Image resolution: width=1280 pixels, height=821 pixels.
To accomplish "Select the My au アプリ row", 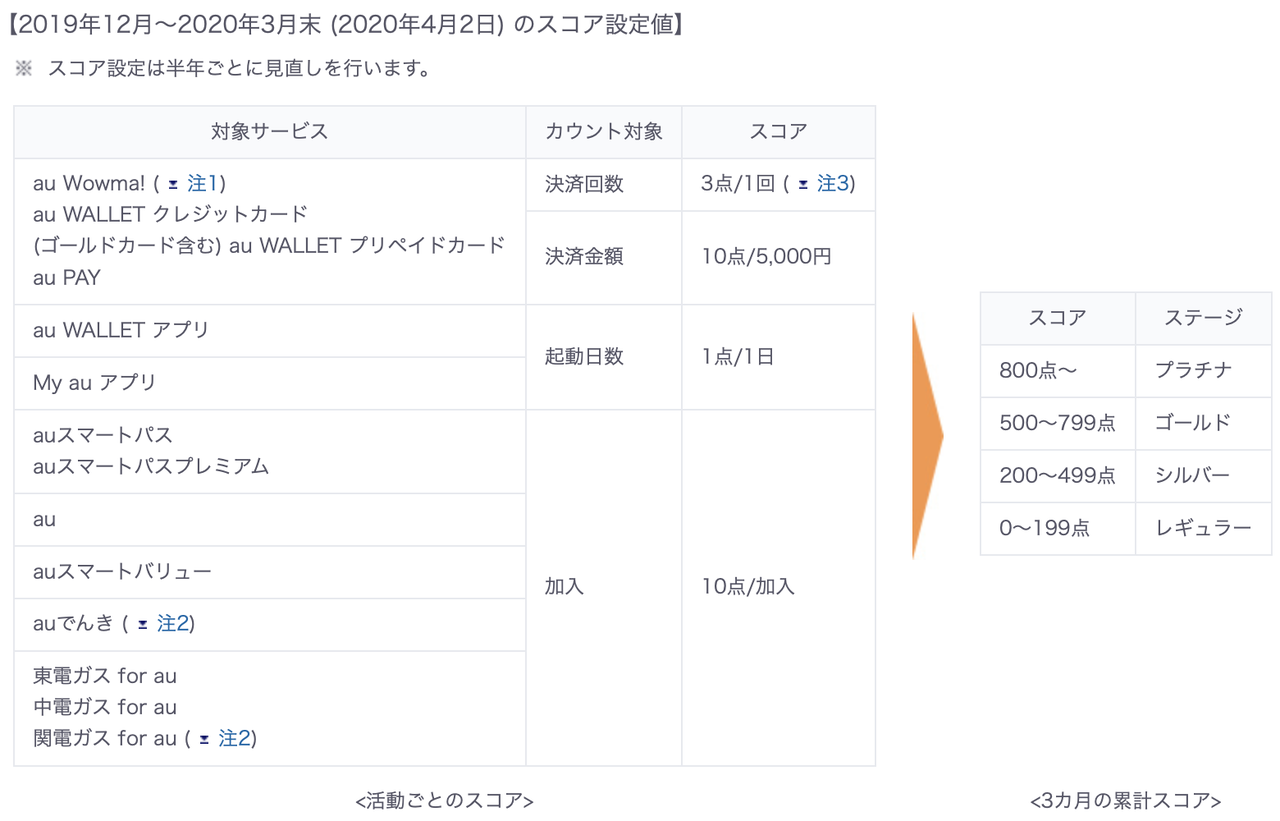I will click(x=270, y=383).
